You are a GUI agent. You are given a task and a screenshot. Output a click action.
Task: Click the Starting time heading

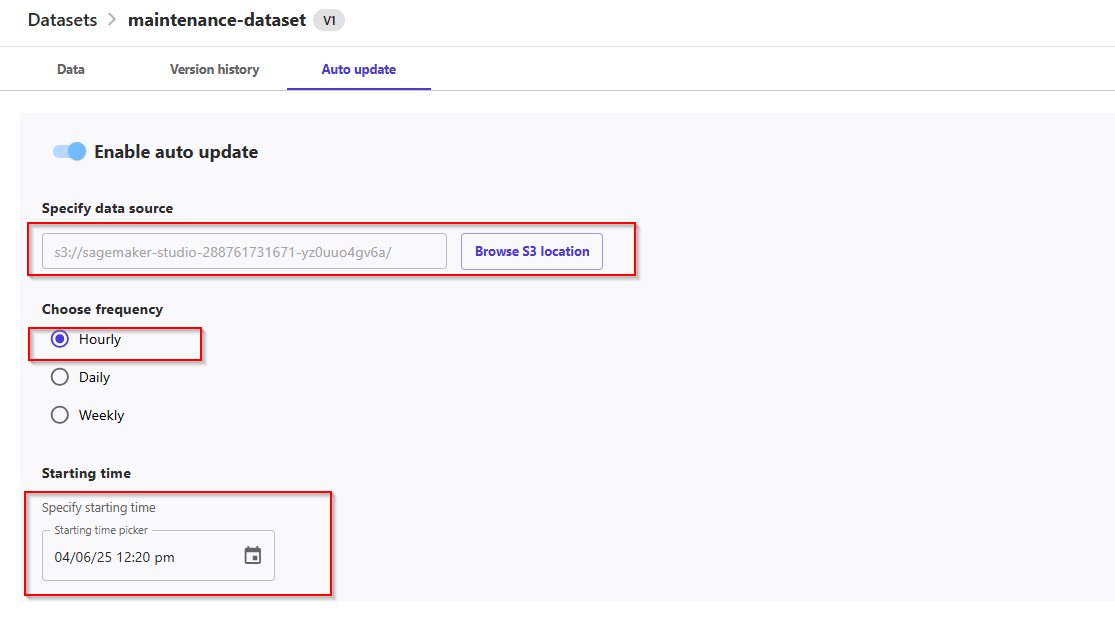(86, 473)
